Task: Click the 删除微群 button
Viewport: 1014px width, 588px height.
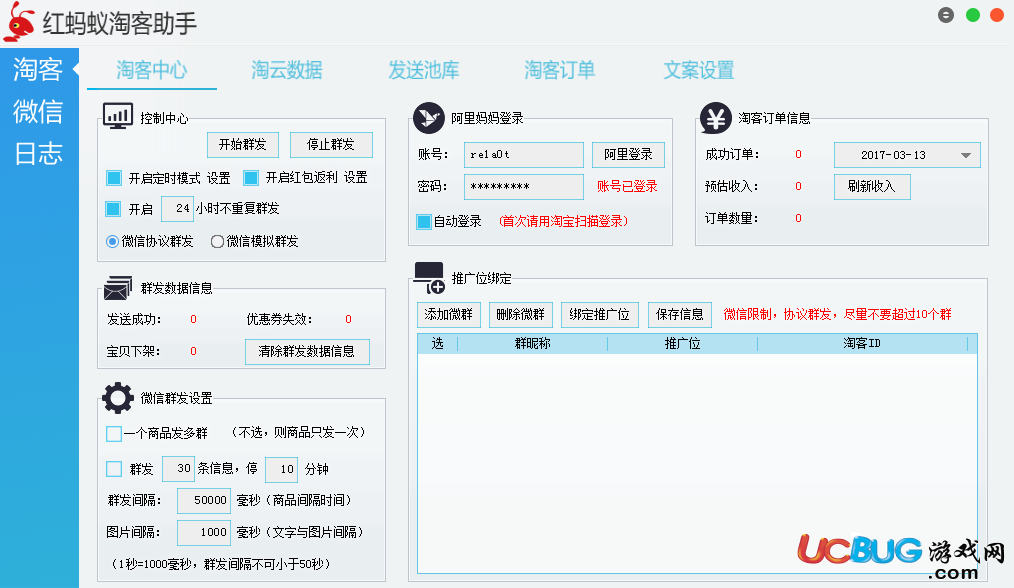Action: pos(521,315)
